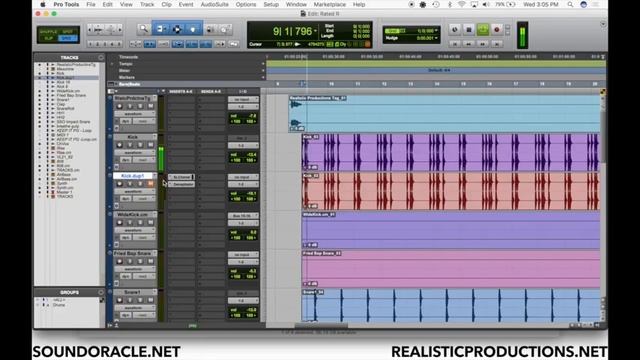Record-enable the WideKick.cm track

point(120,222)
